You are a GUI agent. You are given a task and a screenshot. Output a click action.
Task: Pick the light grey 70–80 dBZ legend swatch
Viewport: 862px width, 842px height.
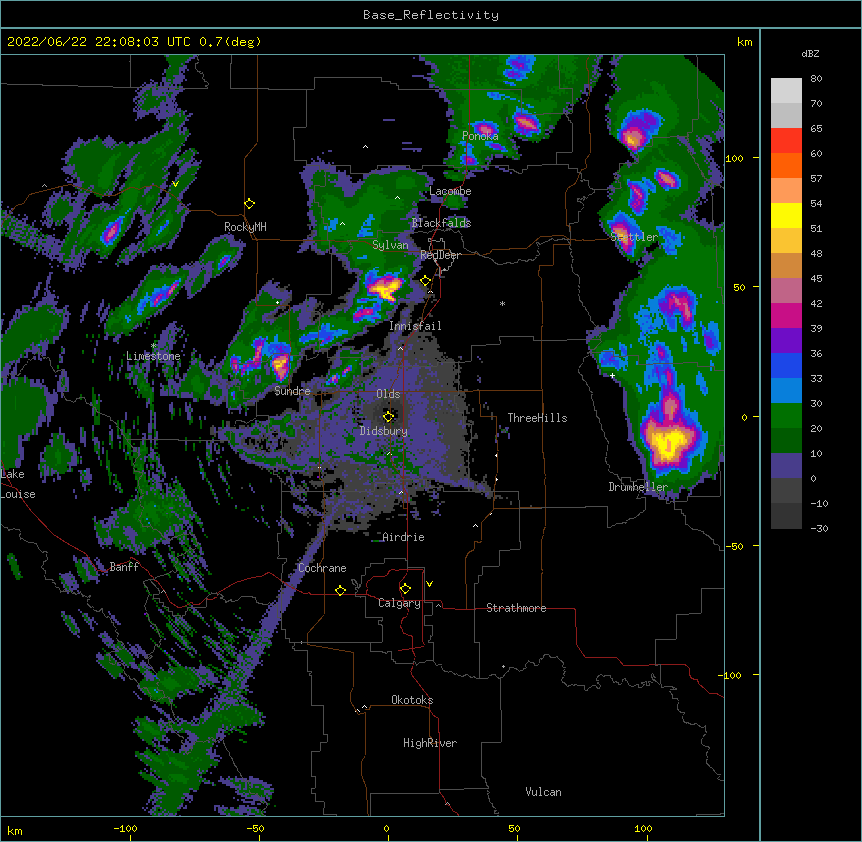click(x=786, y=91)
